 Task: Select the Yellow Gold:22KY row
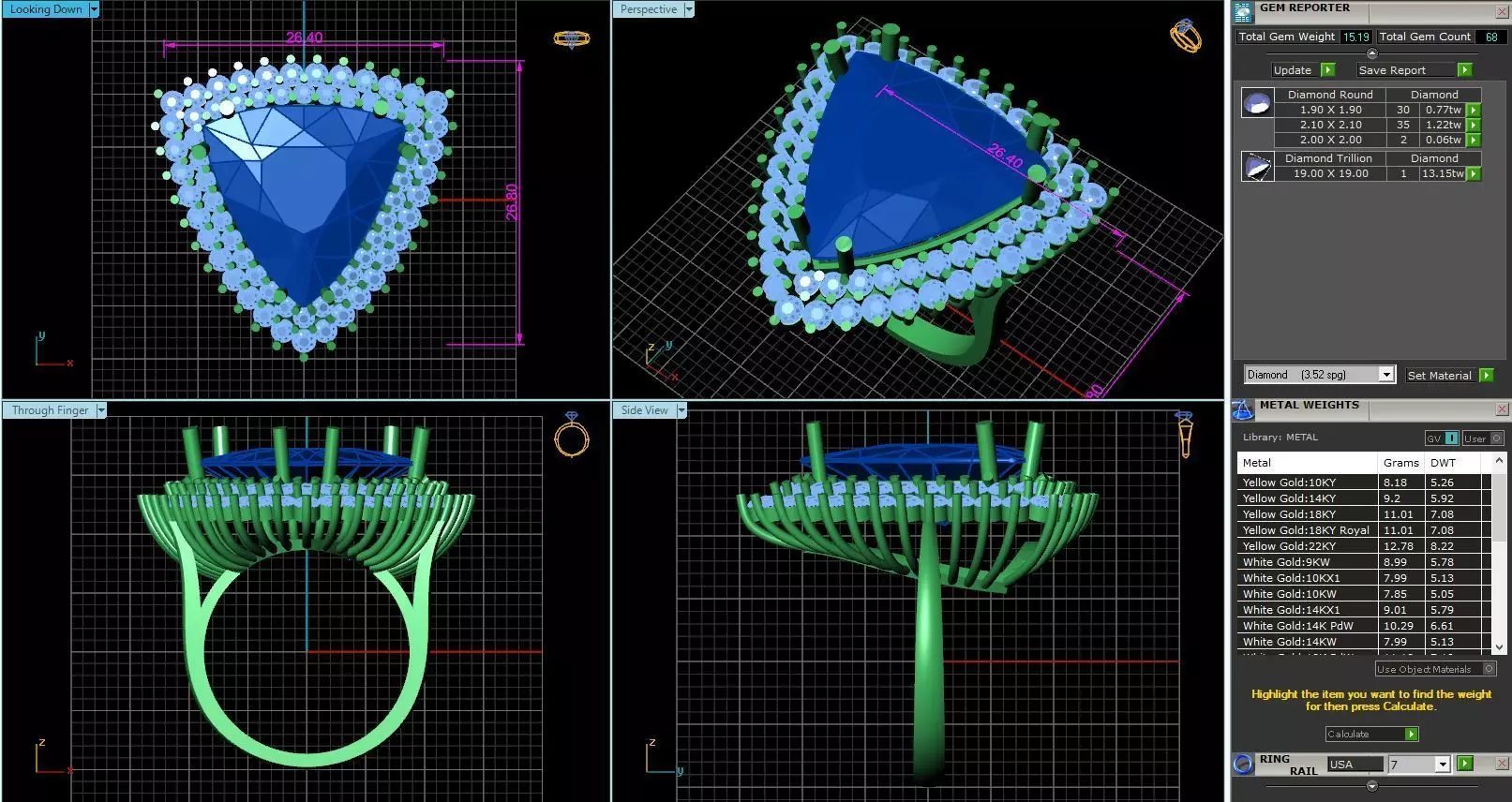[x=1364, y=546]
